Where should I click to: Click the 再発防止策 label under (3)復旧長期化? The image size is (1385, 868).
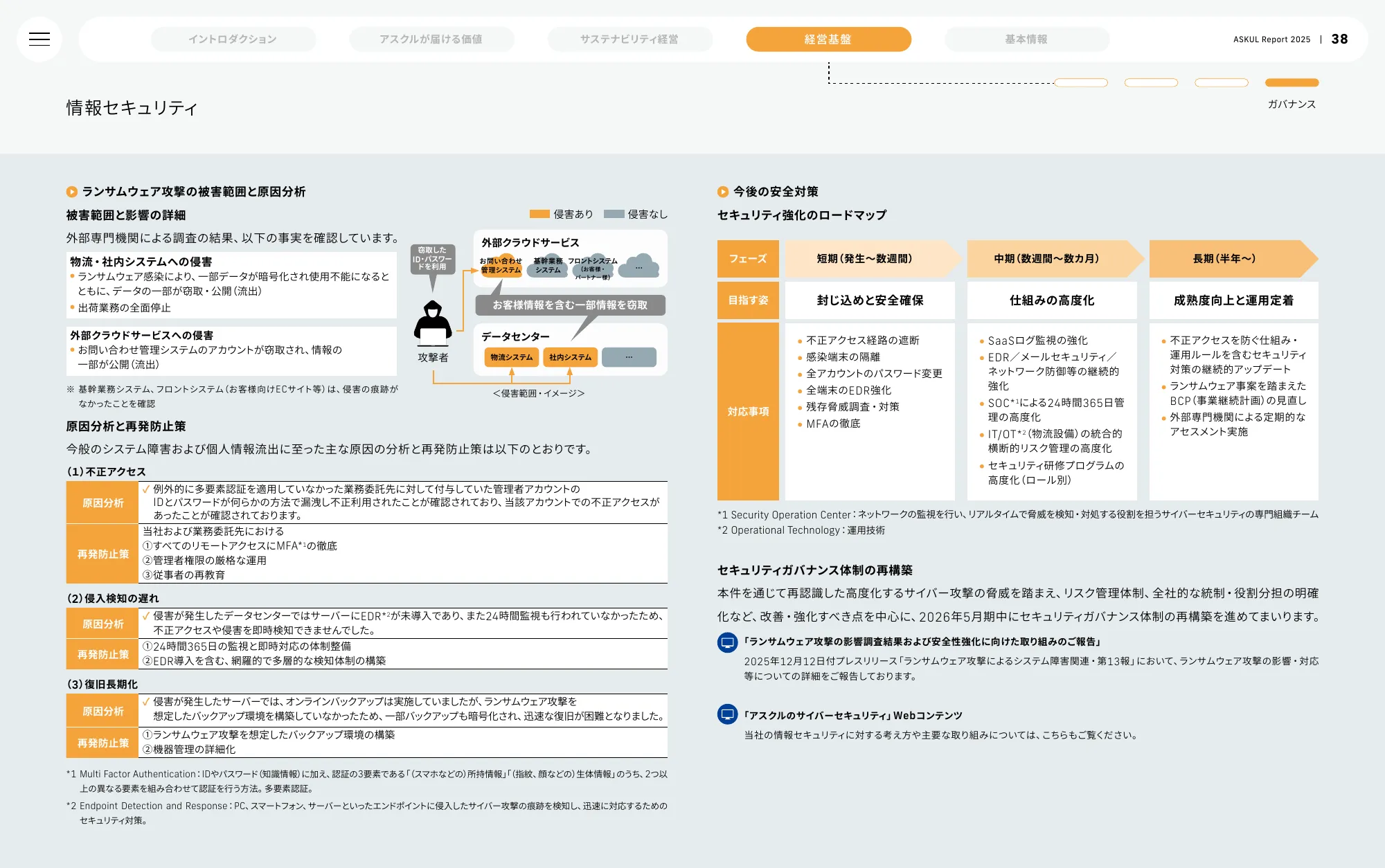coord(102,743)
